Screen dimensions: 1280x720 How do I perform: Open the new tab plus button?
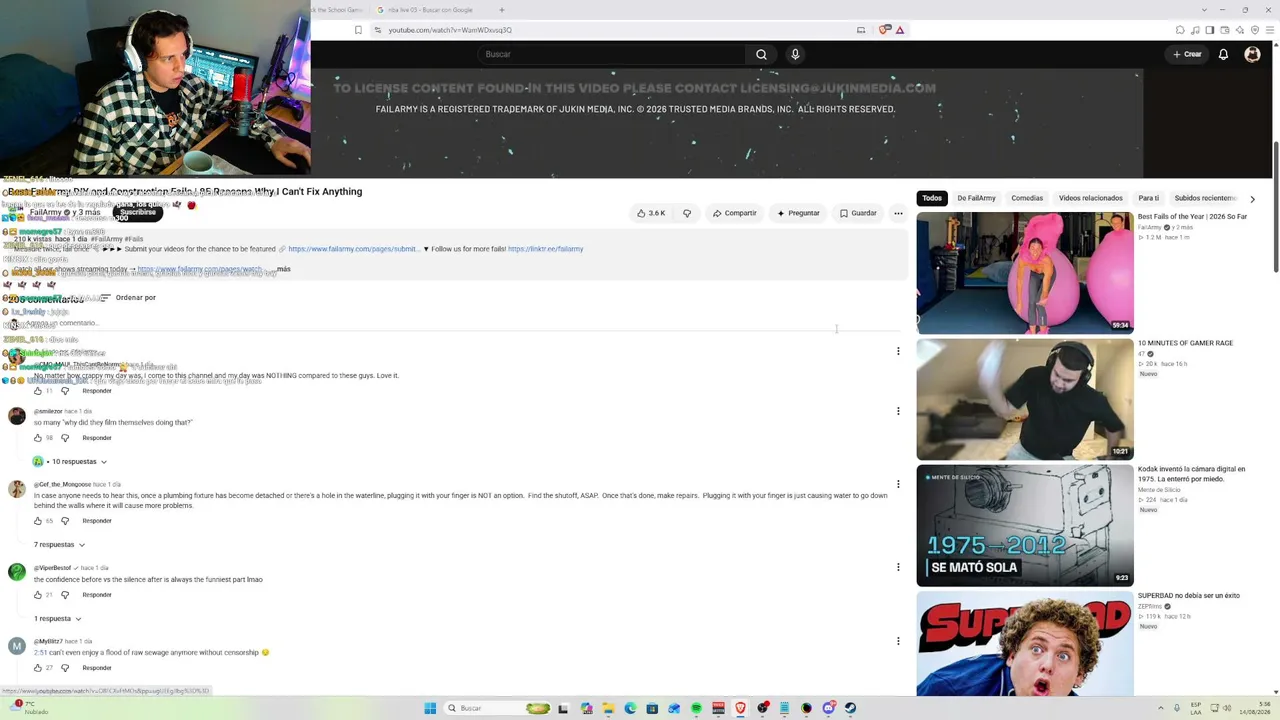[x=502, y=10]
